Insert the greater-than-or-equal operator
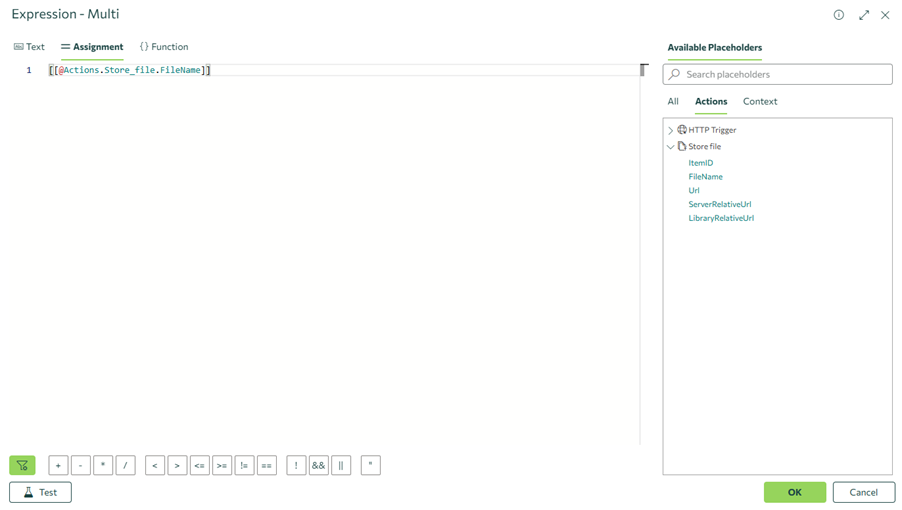Viewport: 902px width, 510px height. (x=222, y=465)
